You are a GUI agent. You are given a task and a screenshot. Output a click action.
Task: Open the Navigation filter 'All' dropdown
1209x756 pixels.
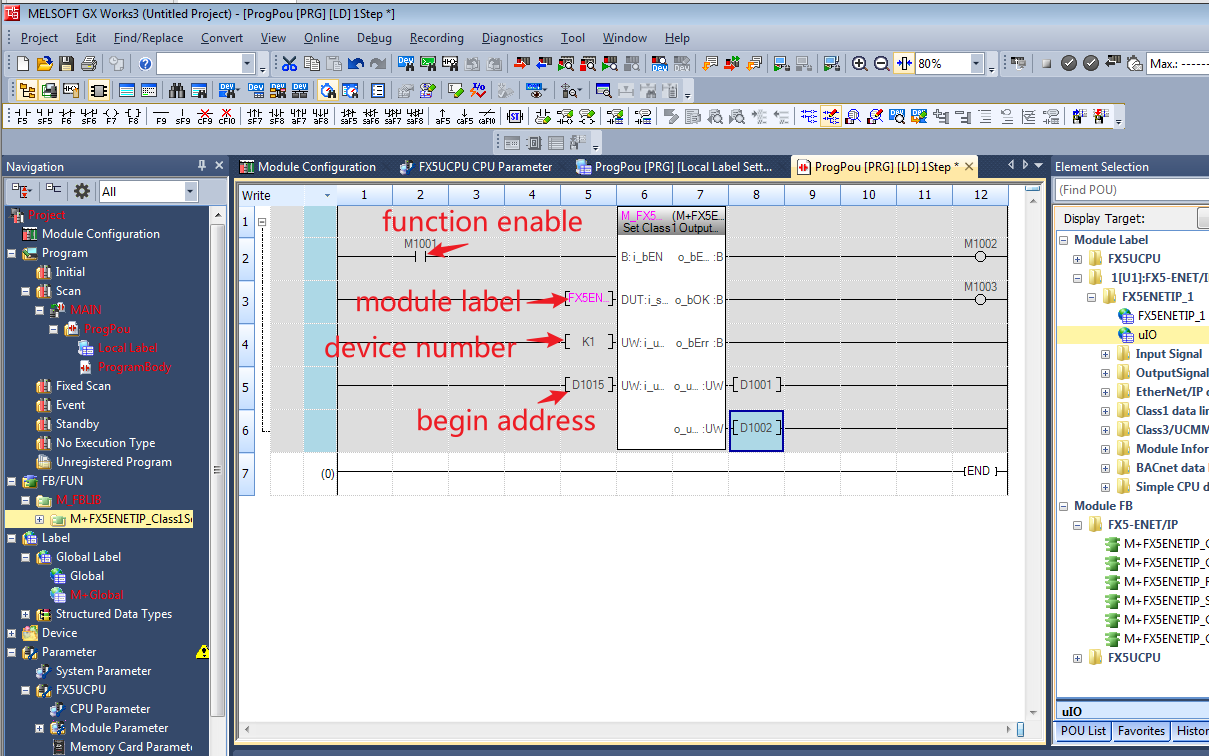coord(190,191)
